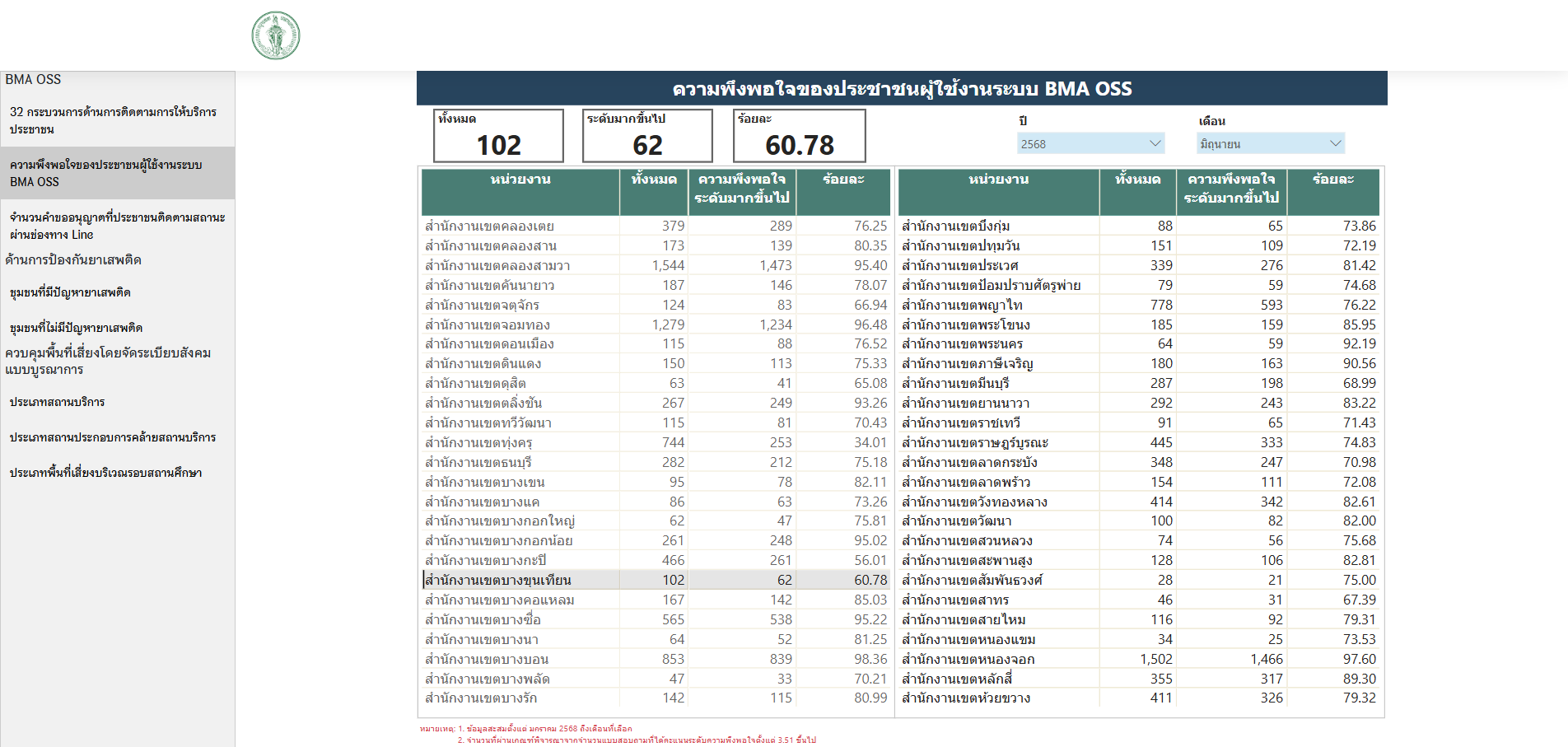Click the ทั้งหมด card showing 102
The height and width of the screenshot is (747, 1568).
tap(499, 136)
